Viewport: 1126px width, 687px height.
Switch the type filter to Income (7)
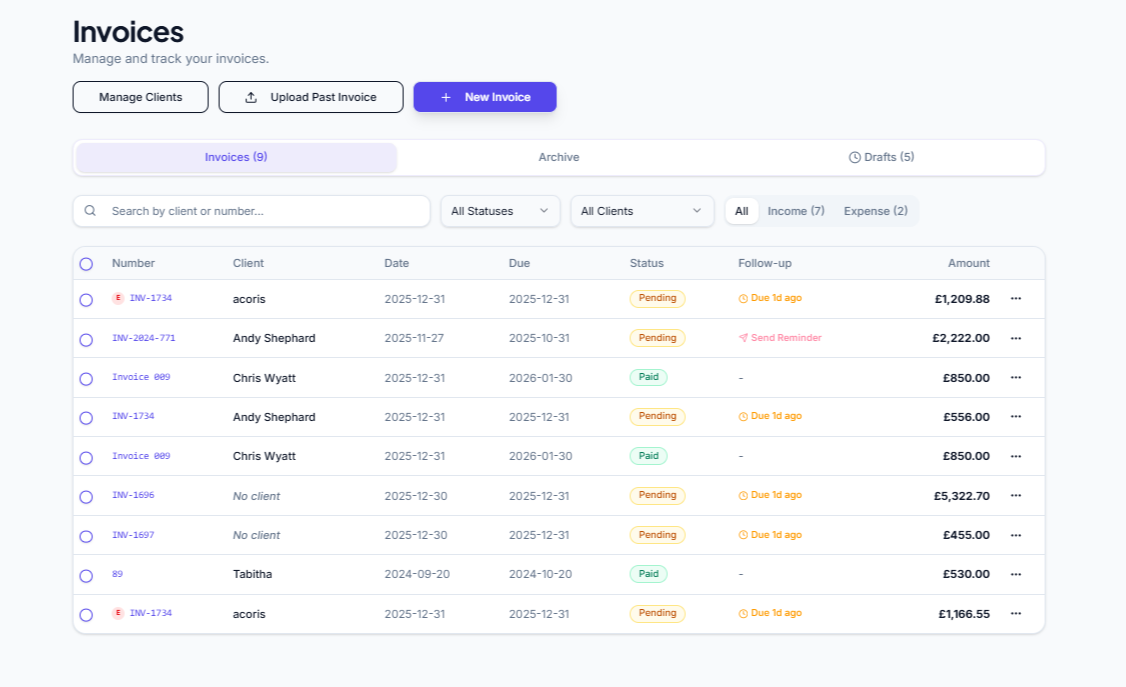pos(796,211)
